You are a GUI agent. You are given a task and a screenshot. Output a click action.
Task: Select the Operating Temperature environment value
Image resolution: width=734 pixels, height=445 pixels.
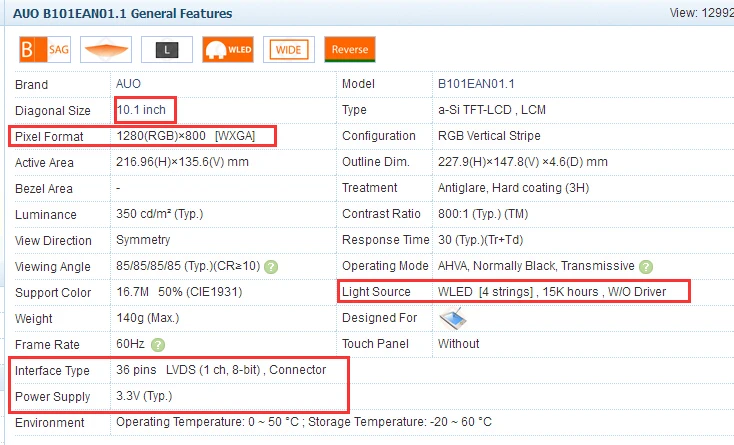point(304,422)
